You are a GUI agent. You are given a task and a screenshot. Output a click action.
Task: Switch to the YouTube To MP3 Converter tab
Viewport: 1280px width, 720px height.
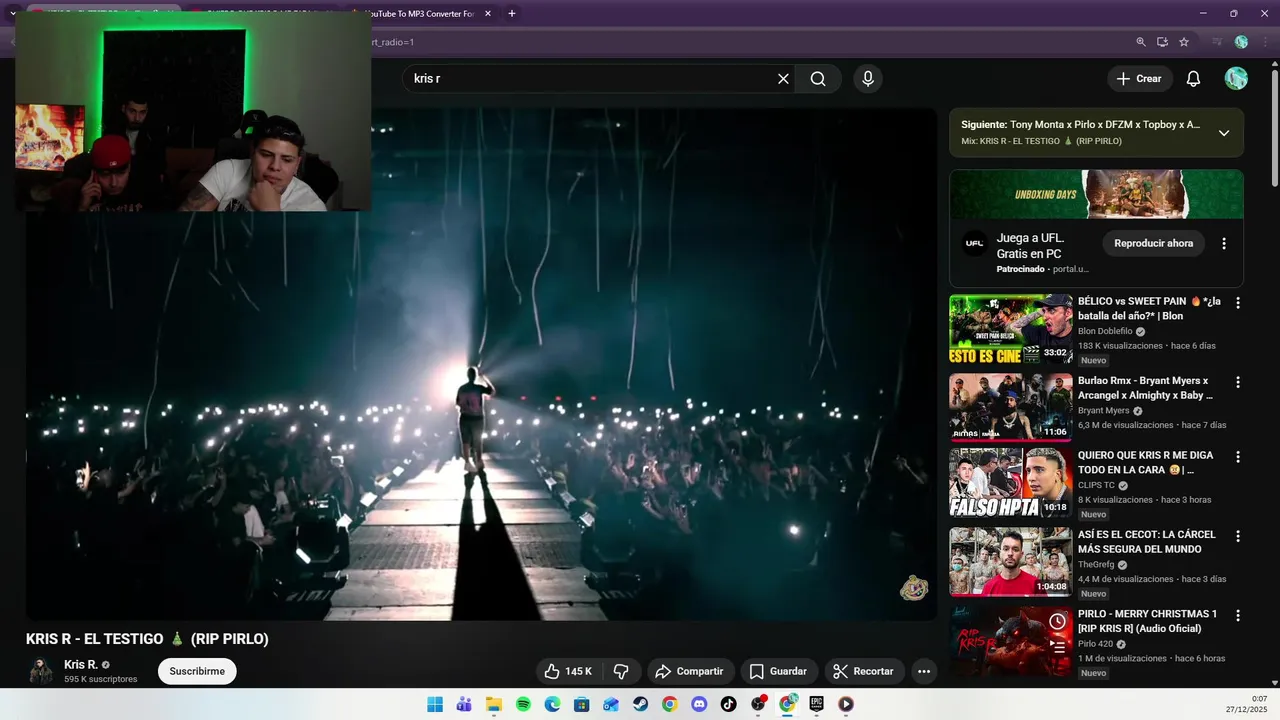(419, 14)
